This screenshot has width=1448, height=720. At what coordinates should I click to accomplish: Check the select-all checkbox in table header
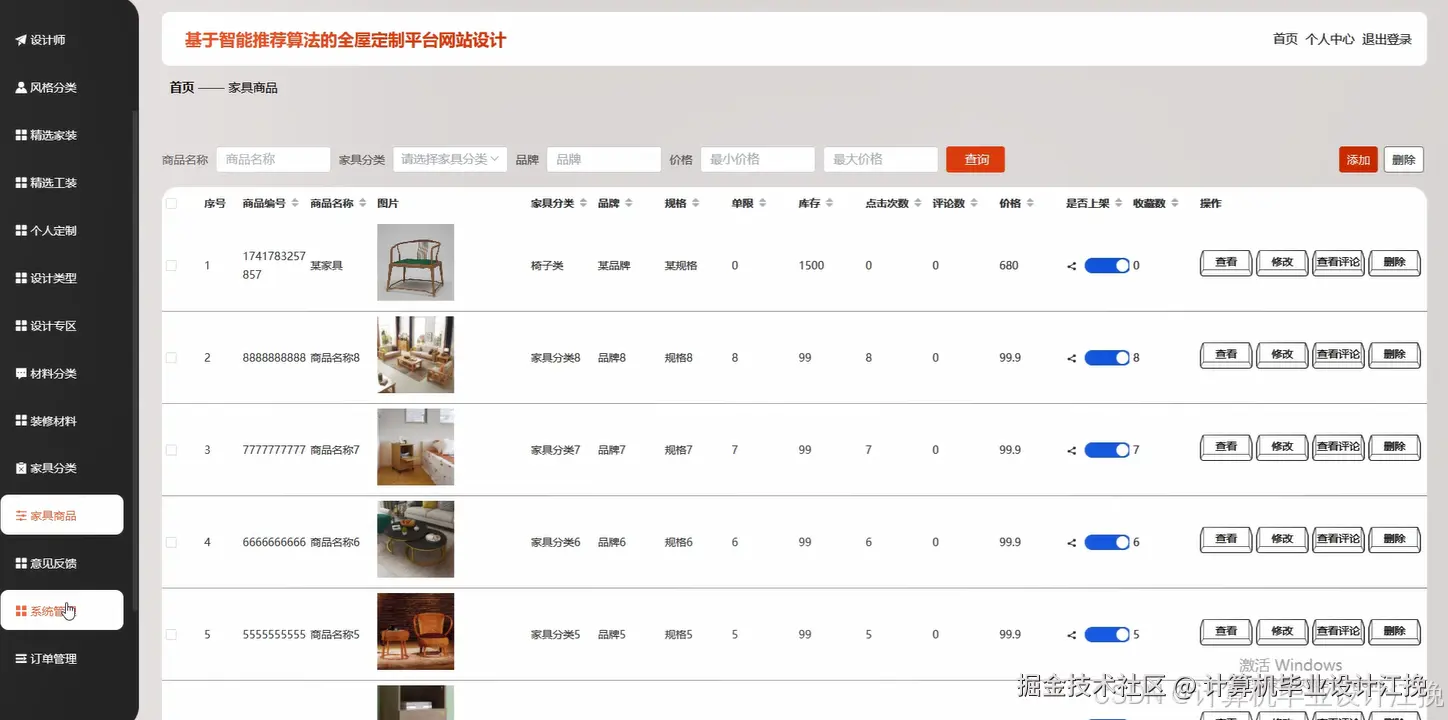click(x=170, y=203)
